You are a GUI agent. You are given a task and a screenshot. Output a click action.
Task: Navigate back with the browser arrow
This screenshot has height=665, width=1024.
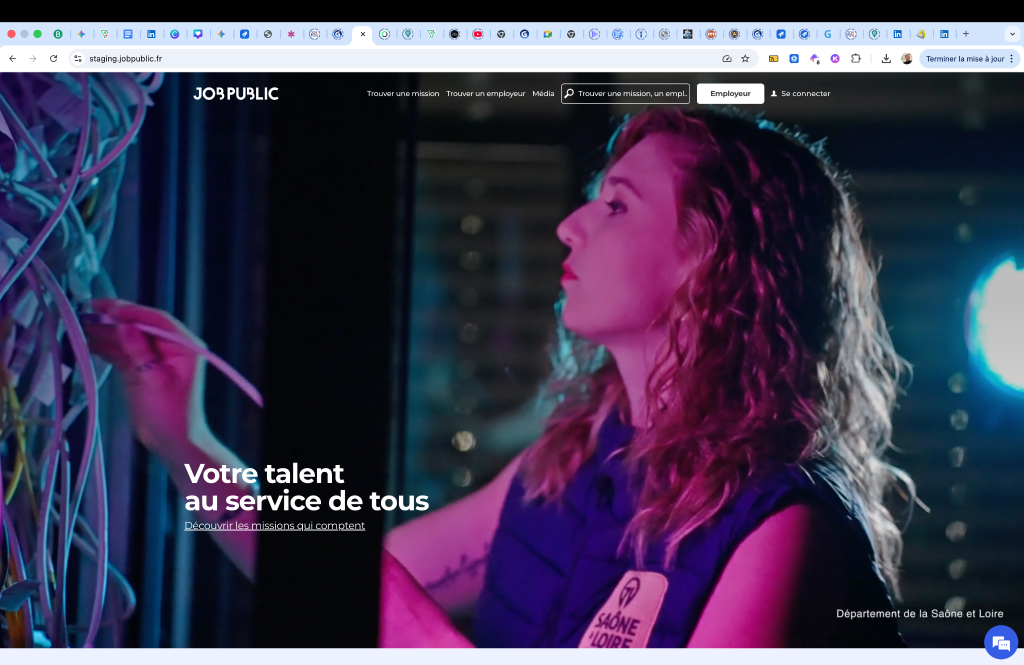click(12, 58)
